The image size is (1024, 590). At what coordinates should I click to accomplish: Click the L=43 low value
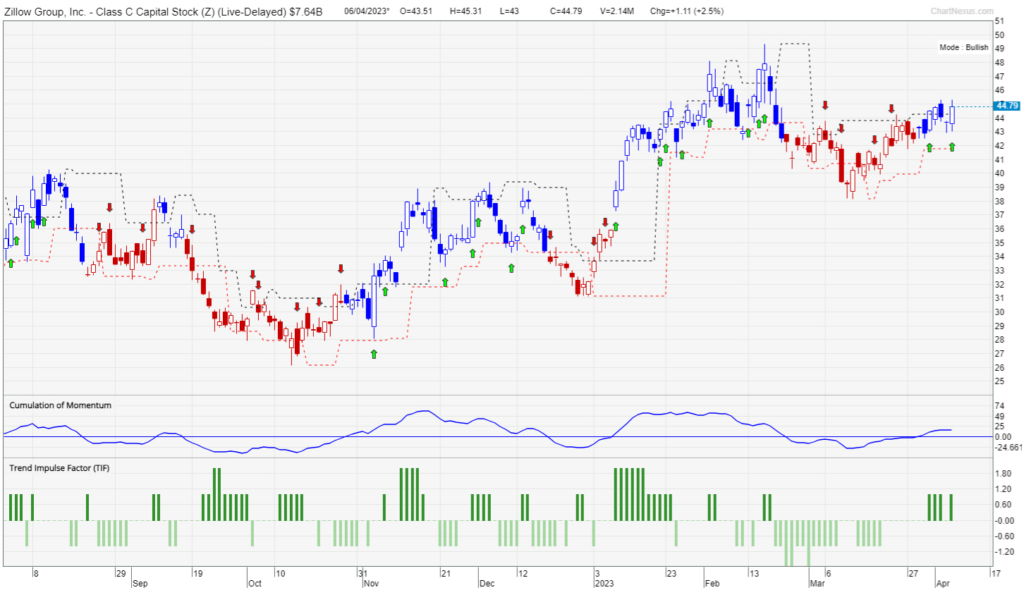click(x=508, y=11)
